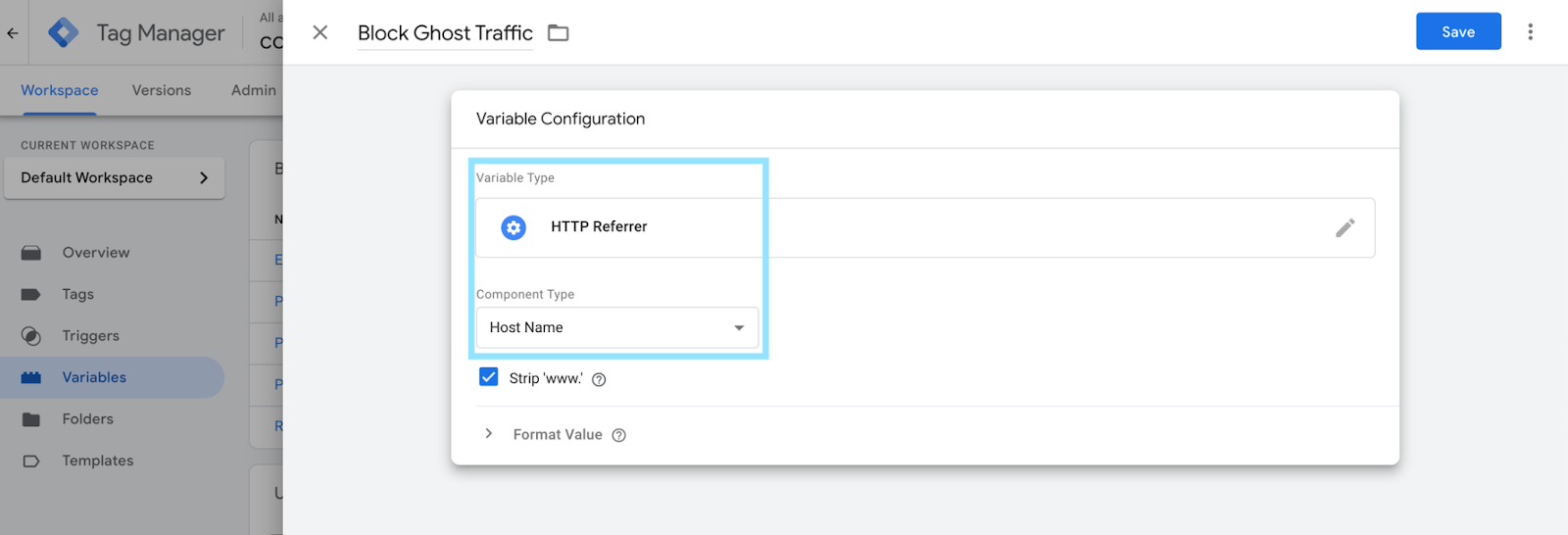The width and height of the screenshot is (1568, 535).
Task: Click the Save button
Action: (1458, 31)
